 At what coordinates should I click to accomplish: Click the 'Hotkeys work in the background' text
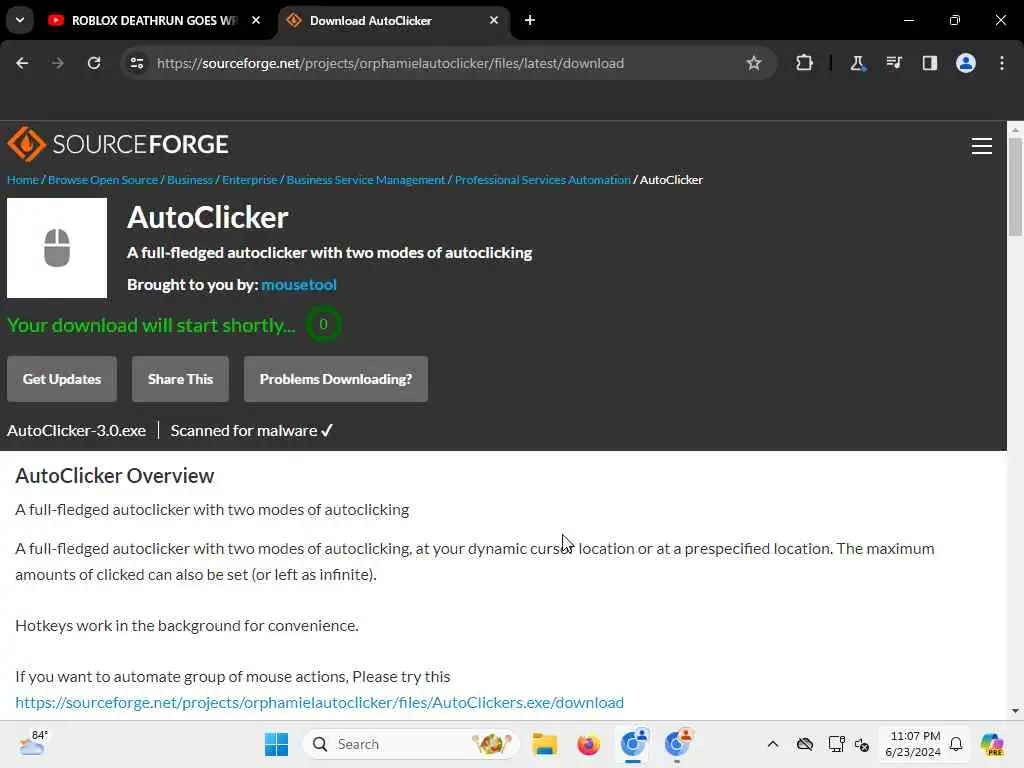click(187, 626)
